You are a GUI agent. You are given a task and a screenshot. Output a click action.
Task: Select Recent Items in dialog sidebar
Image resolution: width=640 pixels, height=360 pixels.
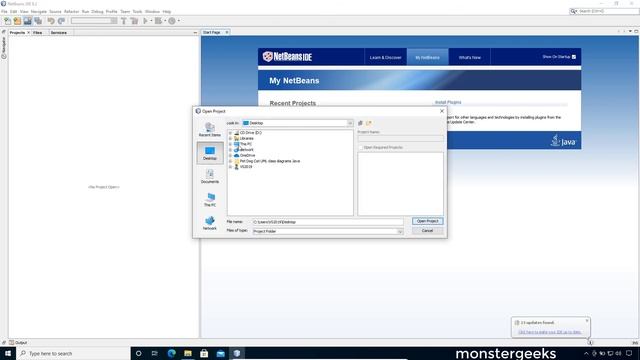click(x=210, y=130)
